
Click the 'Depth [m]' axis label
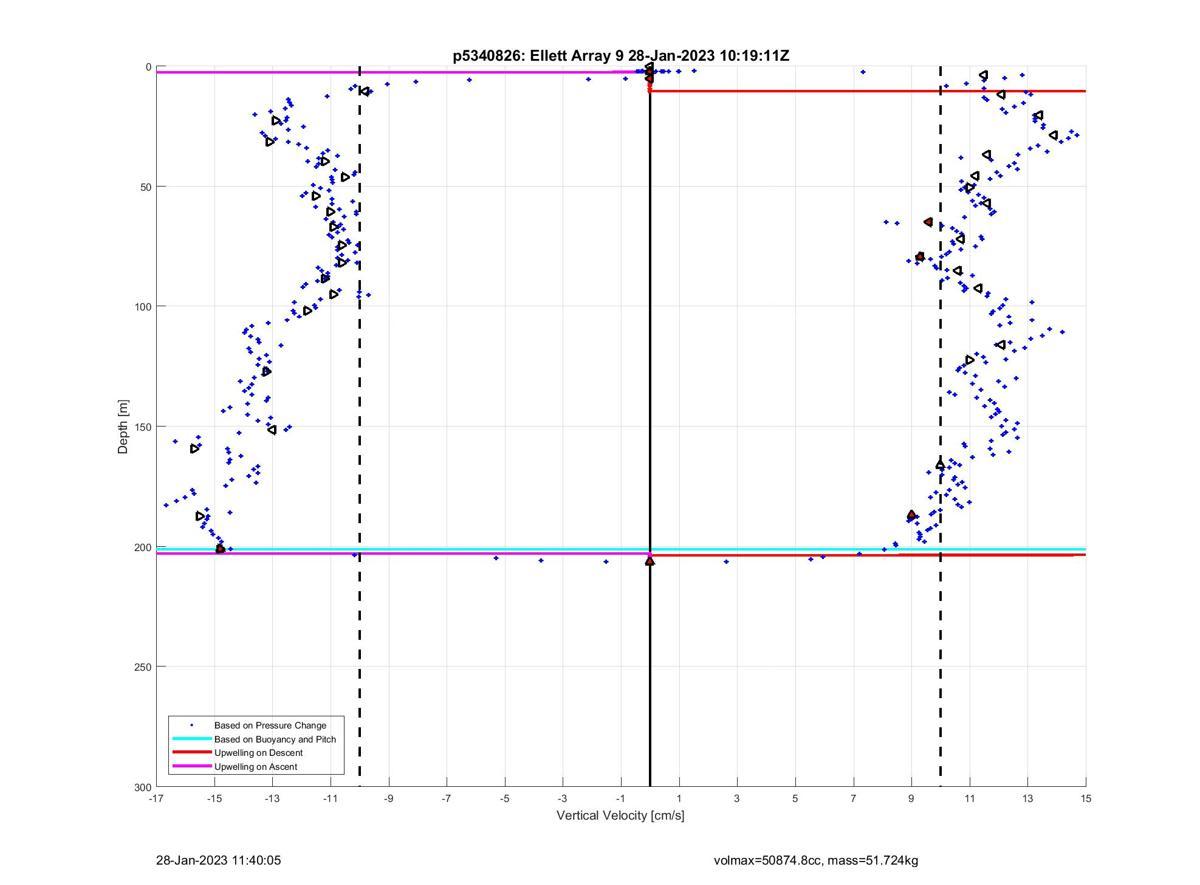click(124, 427)
